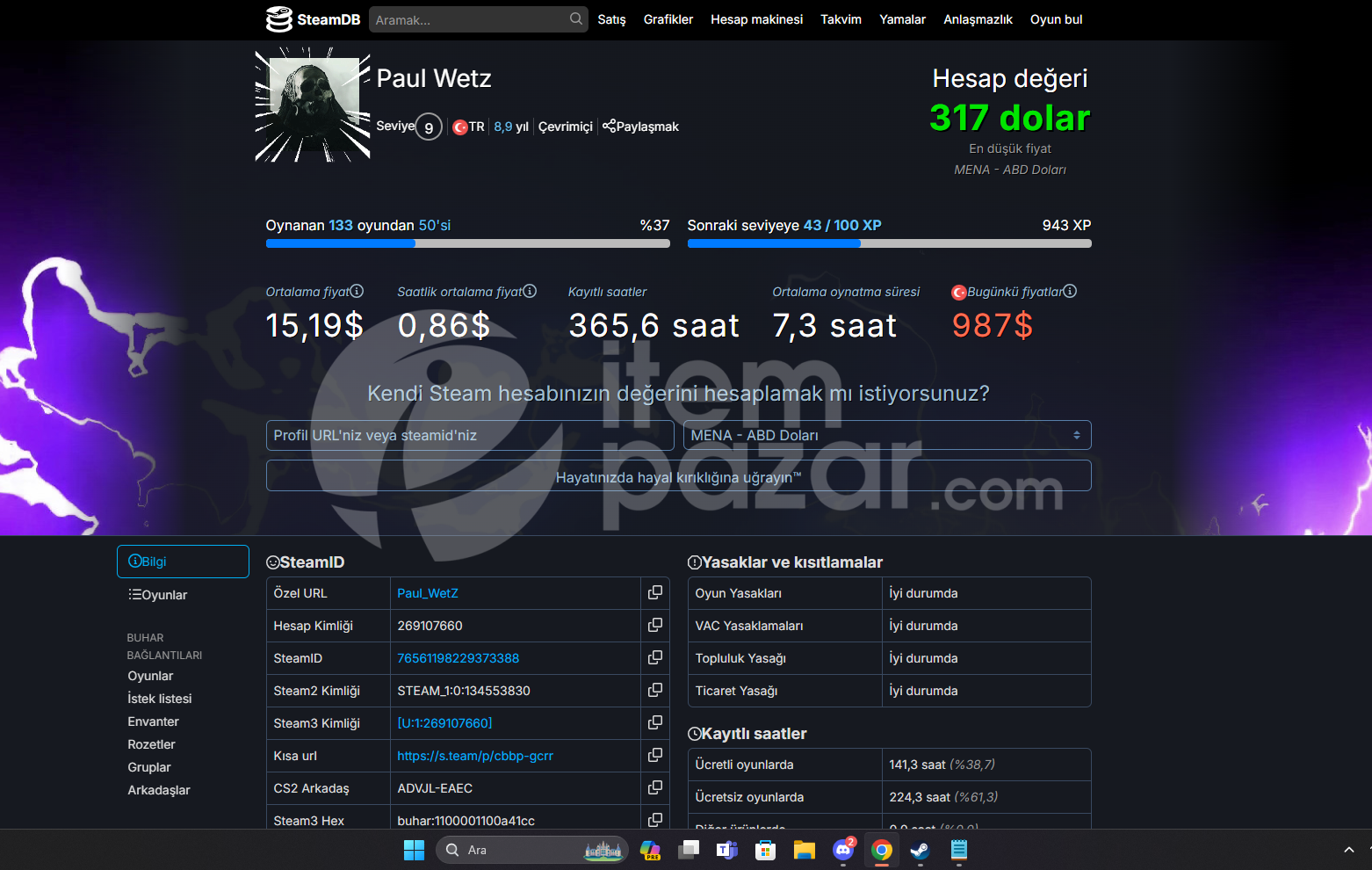Open Copilot icon in the taskbar
This screenshot has height=870, width=1372.
(650, 850)
